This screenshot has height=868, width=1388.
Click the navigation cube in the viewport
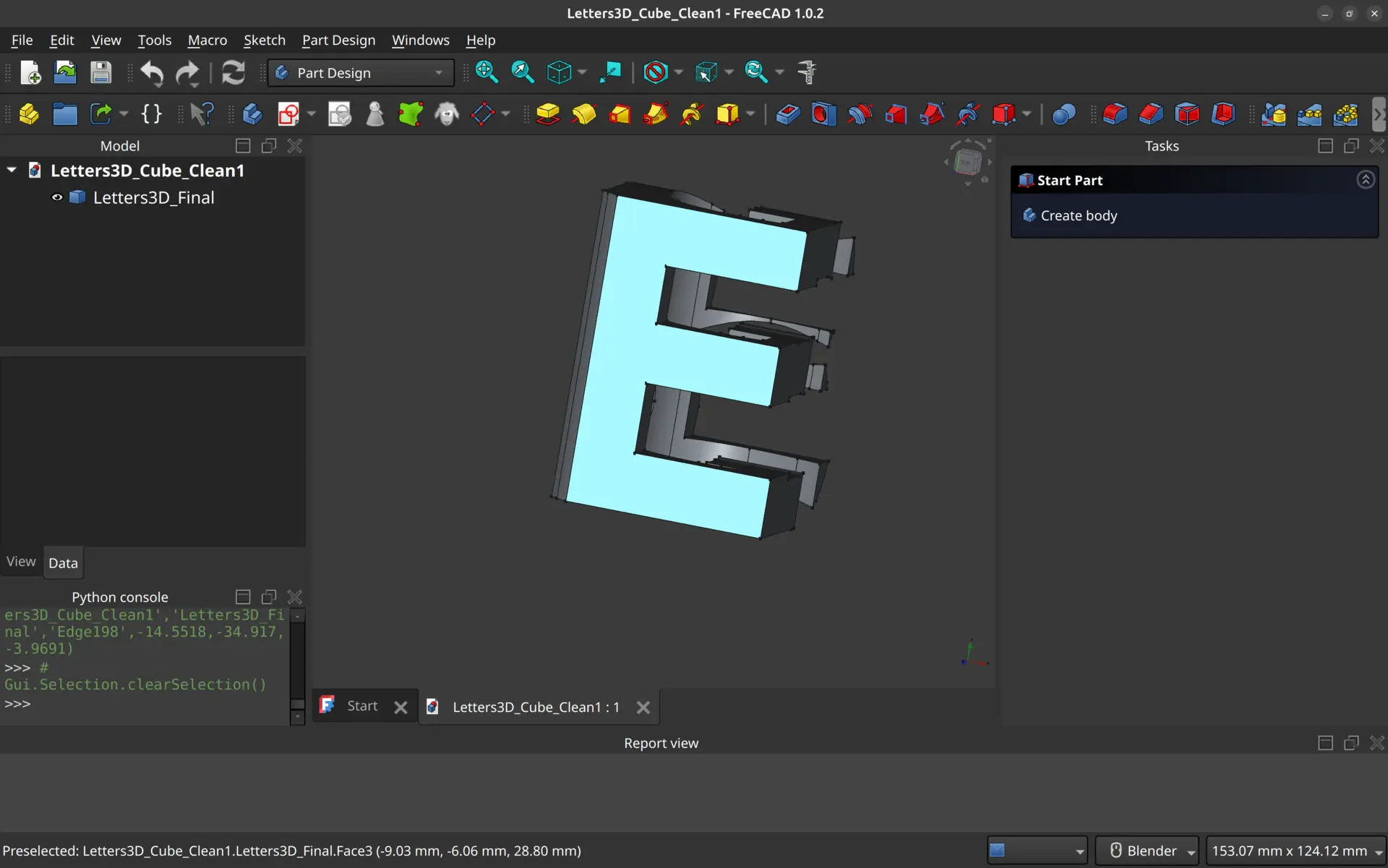(967, 162)
